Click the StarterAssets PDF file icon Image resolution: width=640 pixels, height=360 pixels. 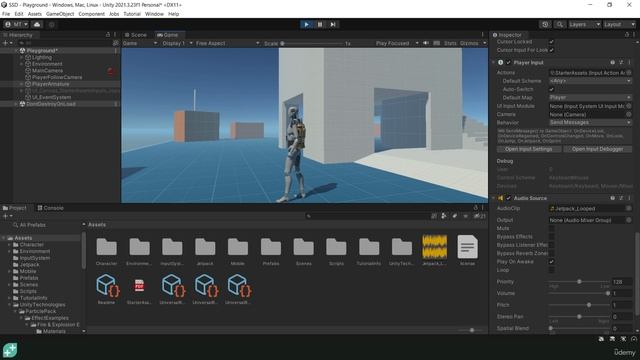[139, 285]
